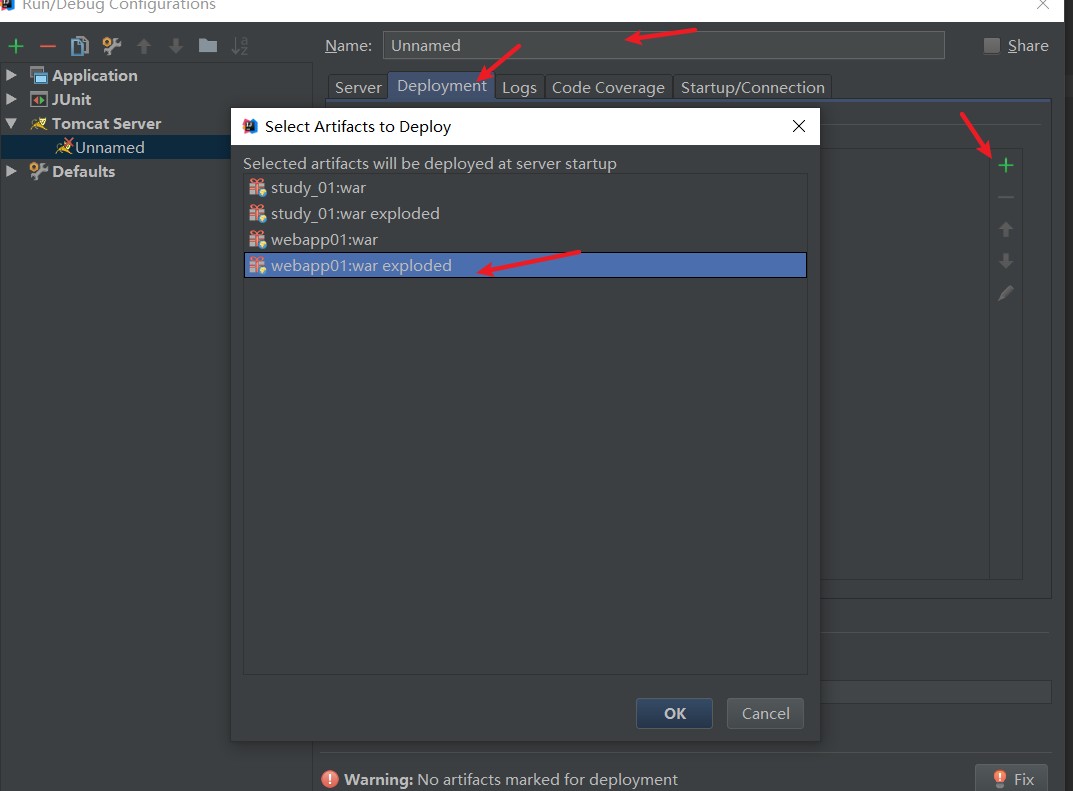Open the Logs tab
The image size is (1073, 791).
[x=519, y=88]
